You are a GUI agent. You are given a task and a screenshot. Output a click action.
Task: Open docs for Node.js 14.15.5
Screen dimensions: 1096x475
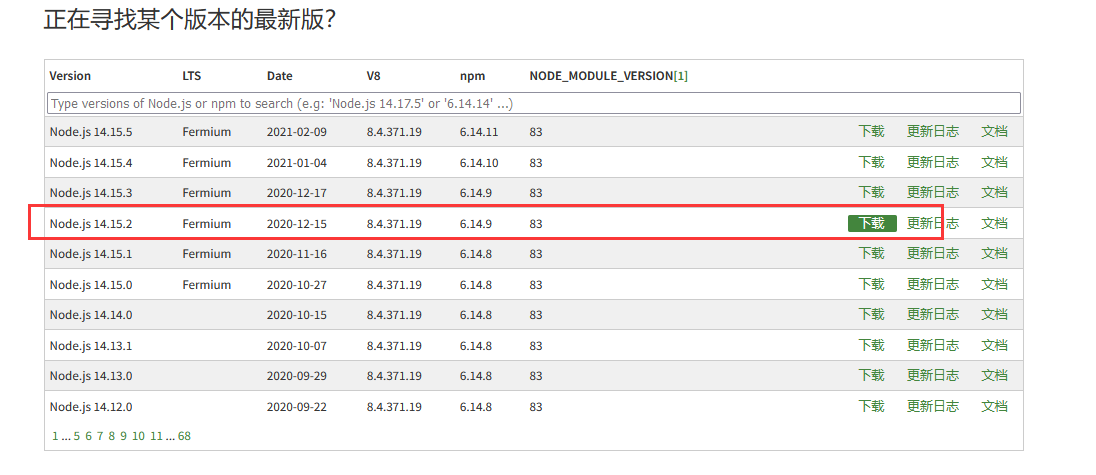pyautogui.click(x=995, y=131)
